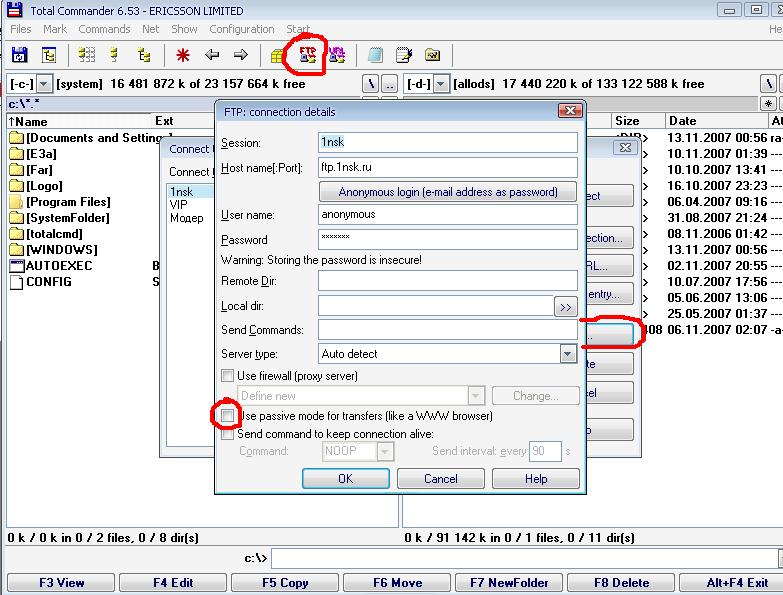Viewport: 783px width, 595px height.
Task: Click the >> button beside Local dir
Action: pyautogui.click(x=566, y=307)
